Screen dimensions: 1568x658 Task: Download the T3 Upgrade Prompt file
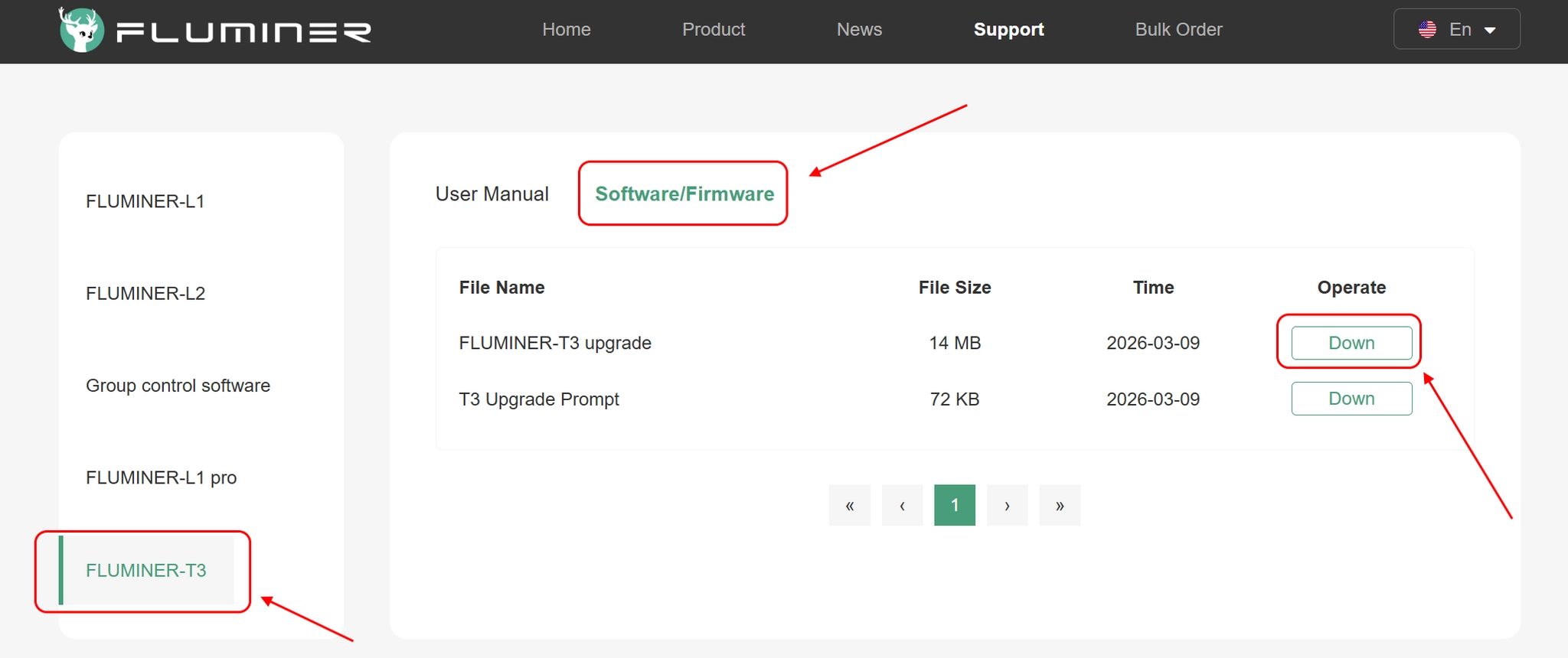(1351, 399)
